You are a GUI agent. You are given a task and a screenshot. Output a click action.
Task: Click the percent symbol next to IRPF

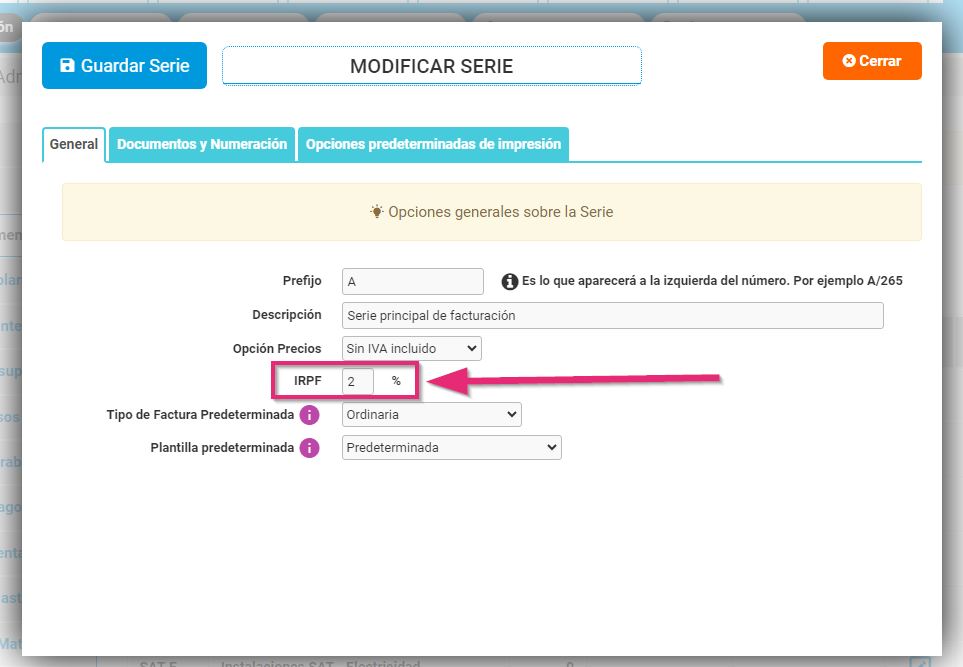[396, 381]
